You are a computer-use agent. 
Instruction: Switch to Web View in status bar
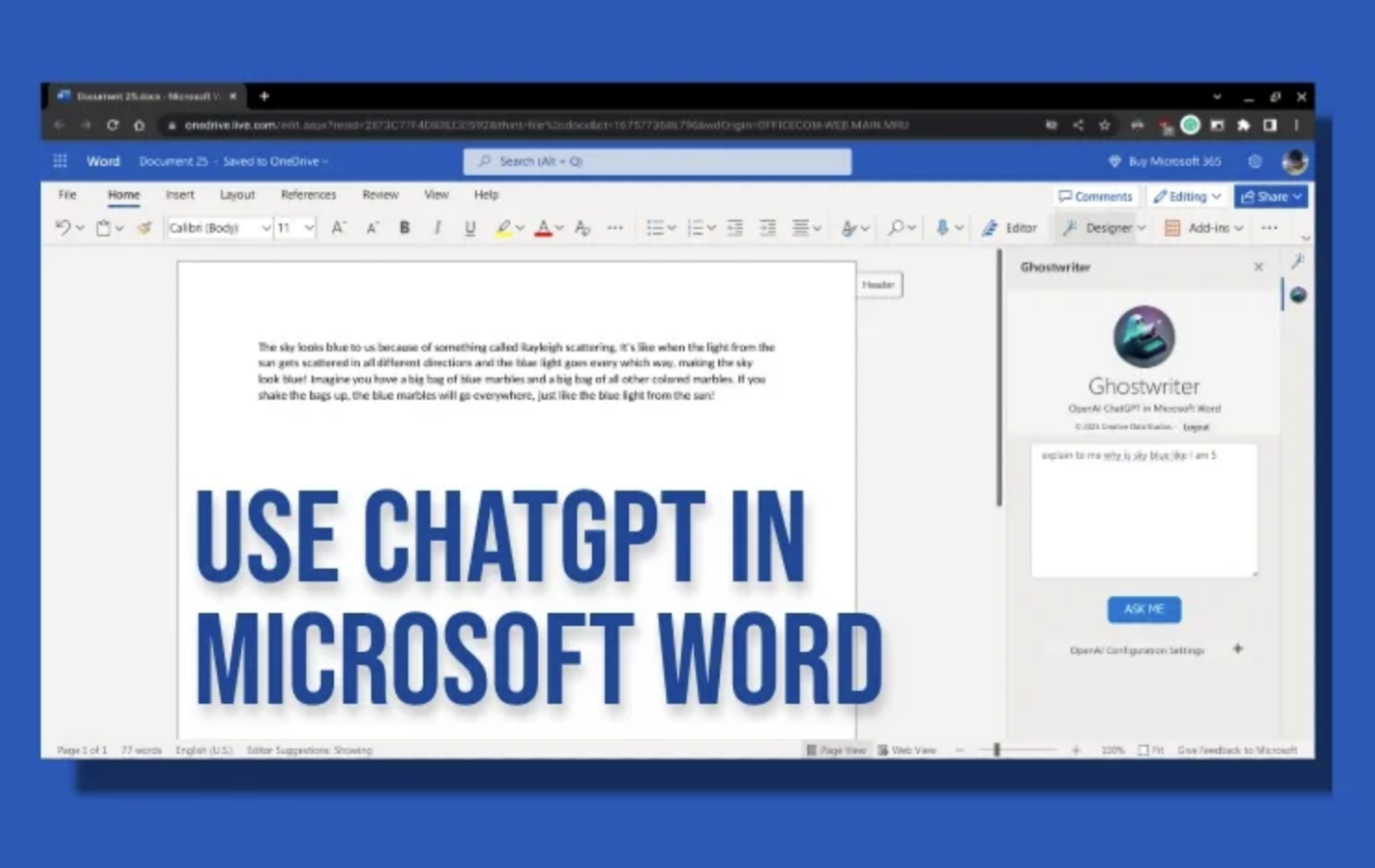(x=907, y=750)
